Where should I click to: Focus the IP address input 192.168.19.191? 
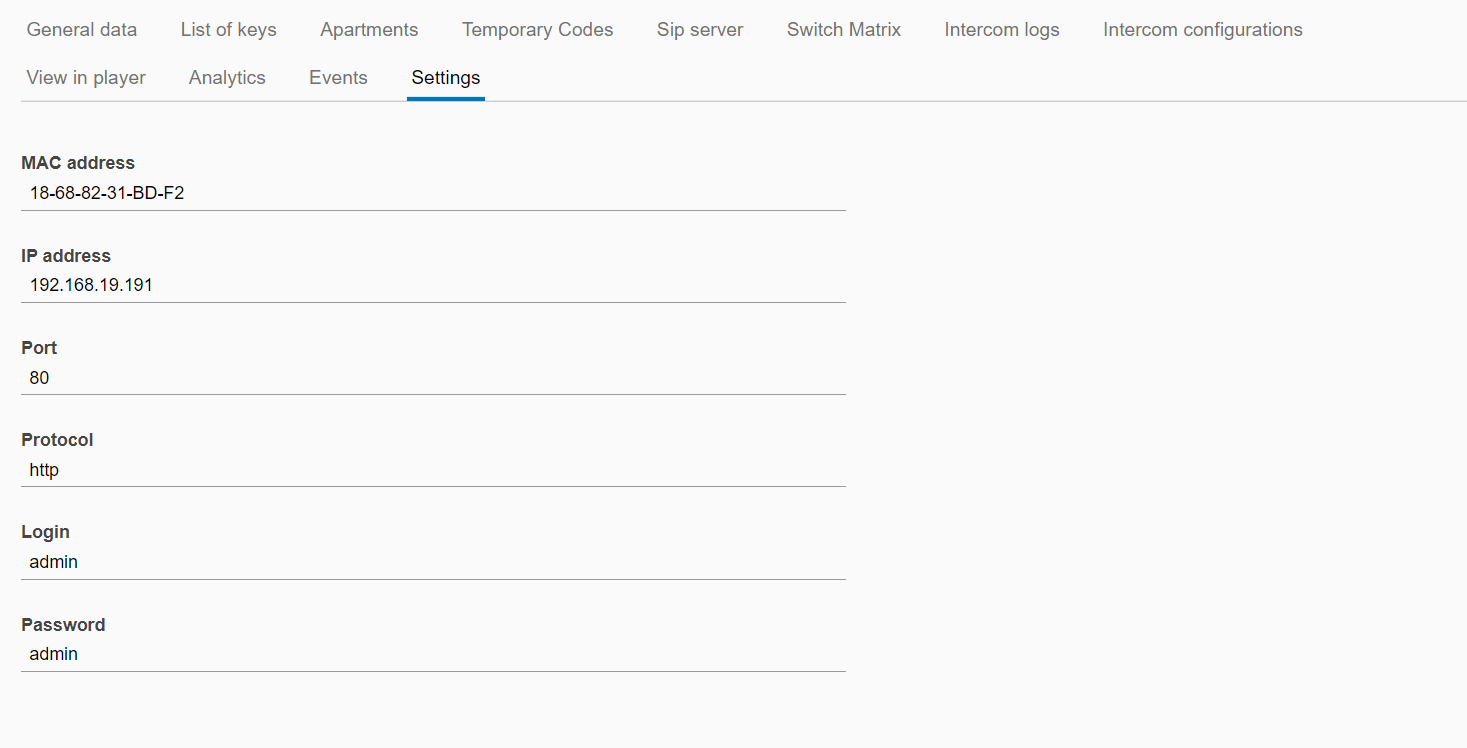point(432,286)
